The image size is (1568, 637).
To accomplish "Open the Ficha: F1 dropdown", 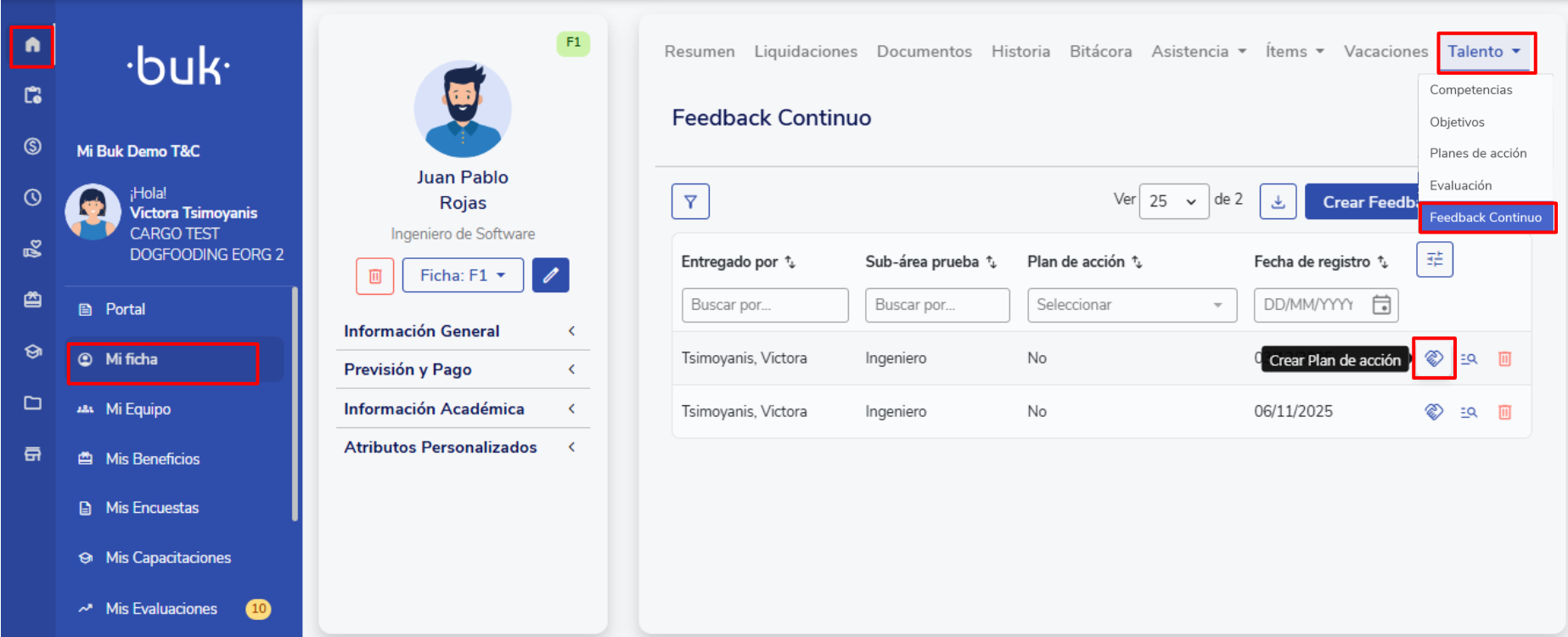I will [463, 275].
